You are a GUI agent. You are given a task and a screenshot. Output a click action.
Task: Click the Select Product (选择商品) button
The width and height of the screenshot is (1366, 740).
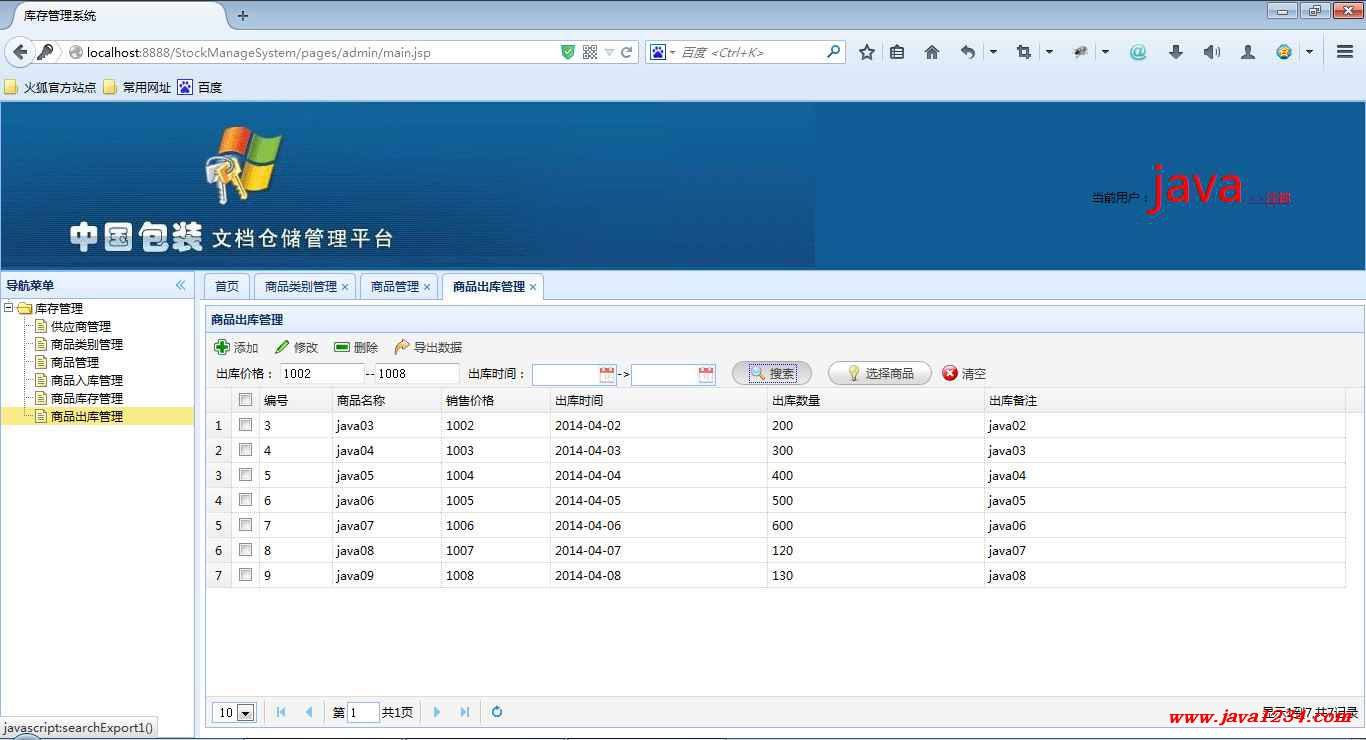pos(879,373)
